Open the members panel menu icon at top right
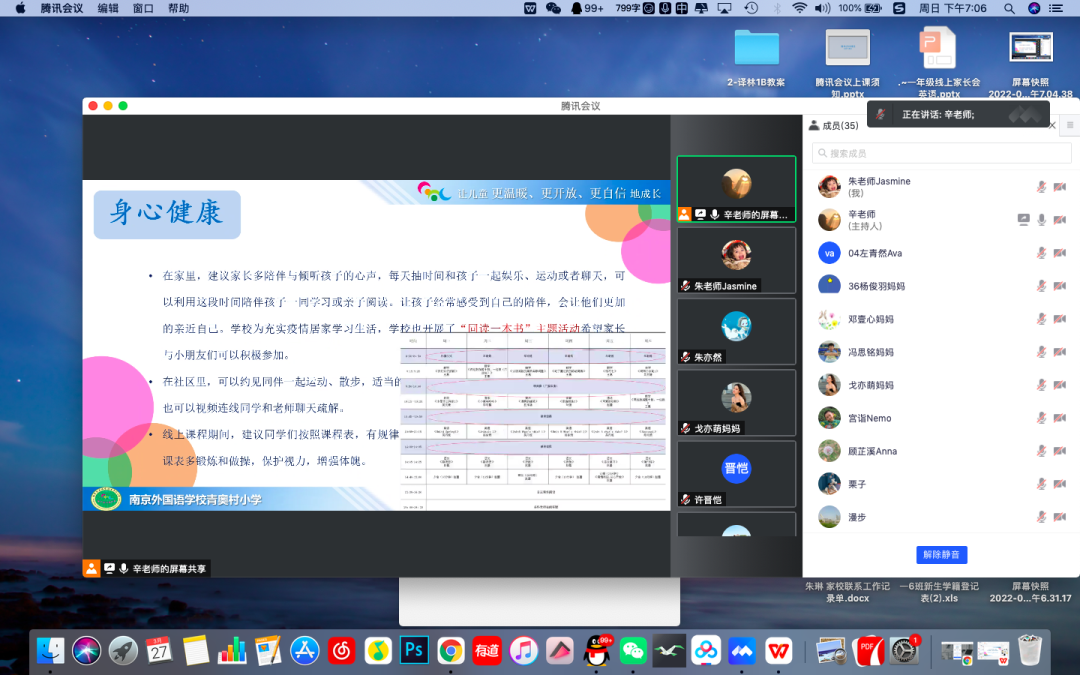The image size is (1080, 675). [1069, 125]
